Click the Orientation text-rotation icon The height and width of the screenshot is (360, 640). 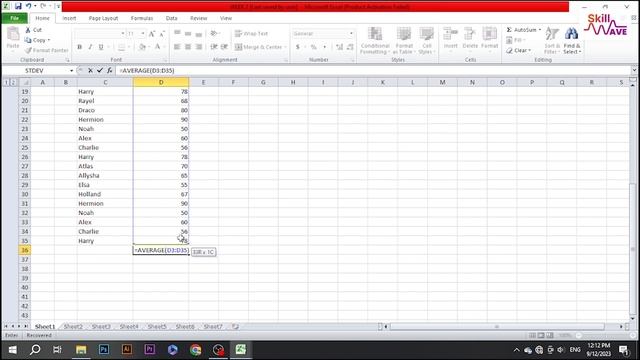pos(214,33)
